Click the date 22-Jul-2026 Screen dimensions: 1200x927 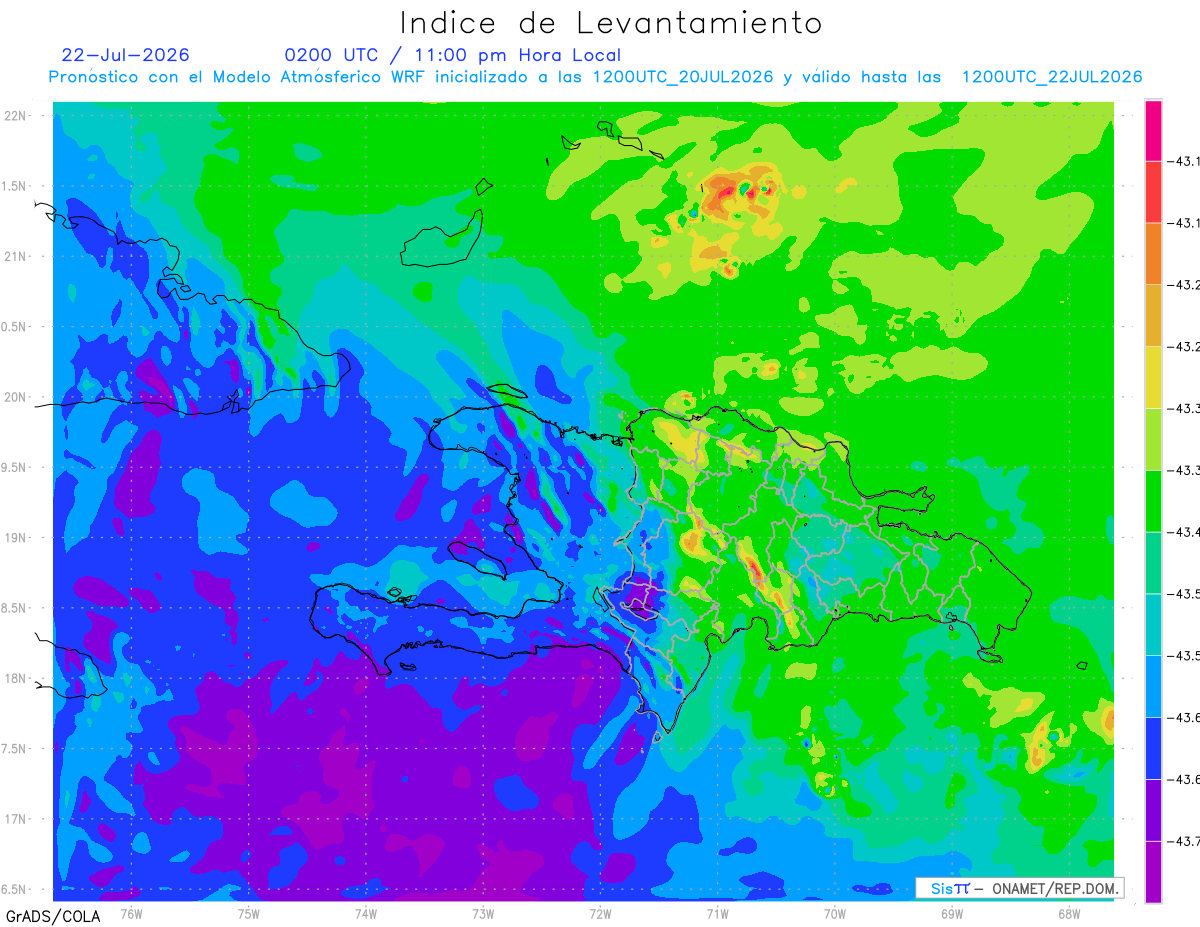pos(125,55)
